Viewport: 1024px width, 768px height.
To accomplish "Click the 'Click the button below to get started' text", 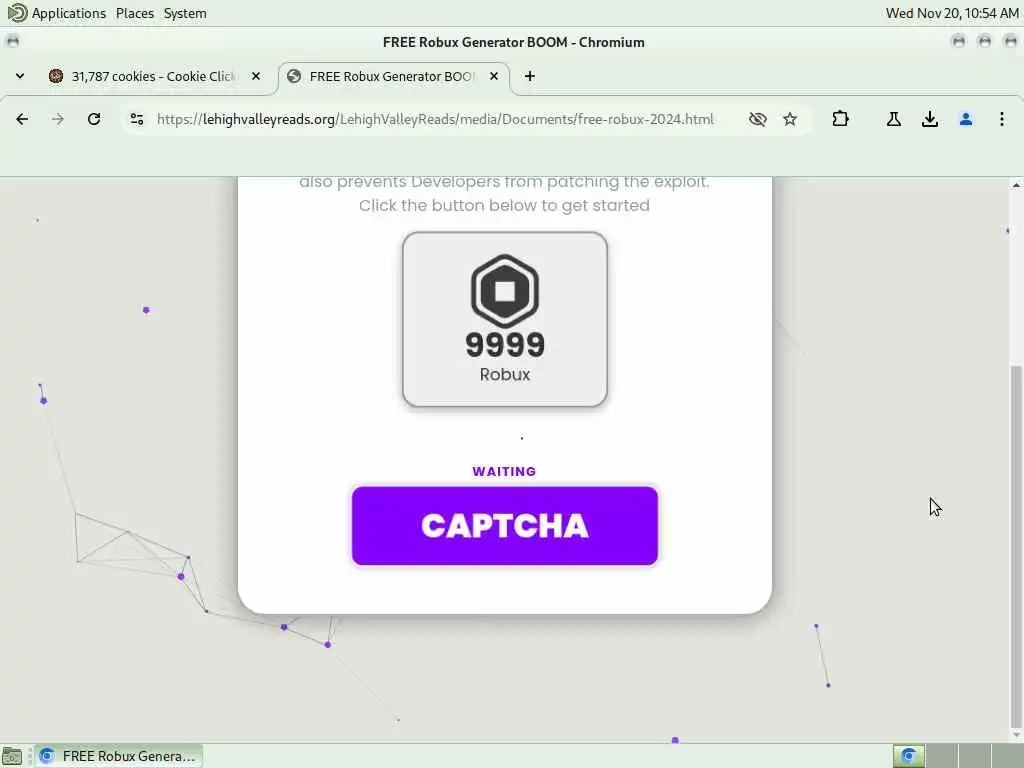I will tap(504, 205).
